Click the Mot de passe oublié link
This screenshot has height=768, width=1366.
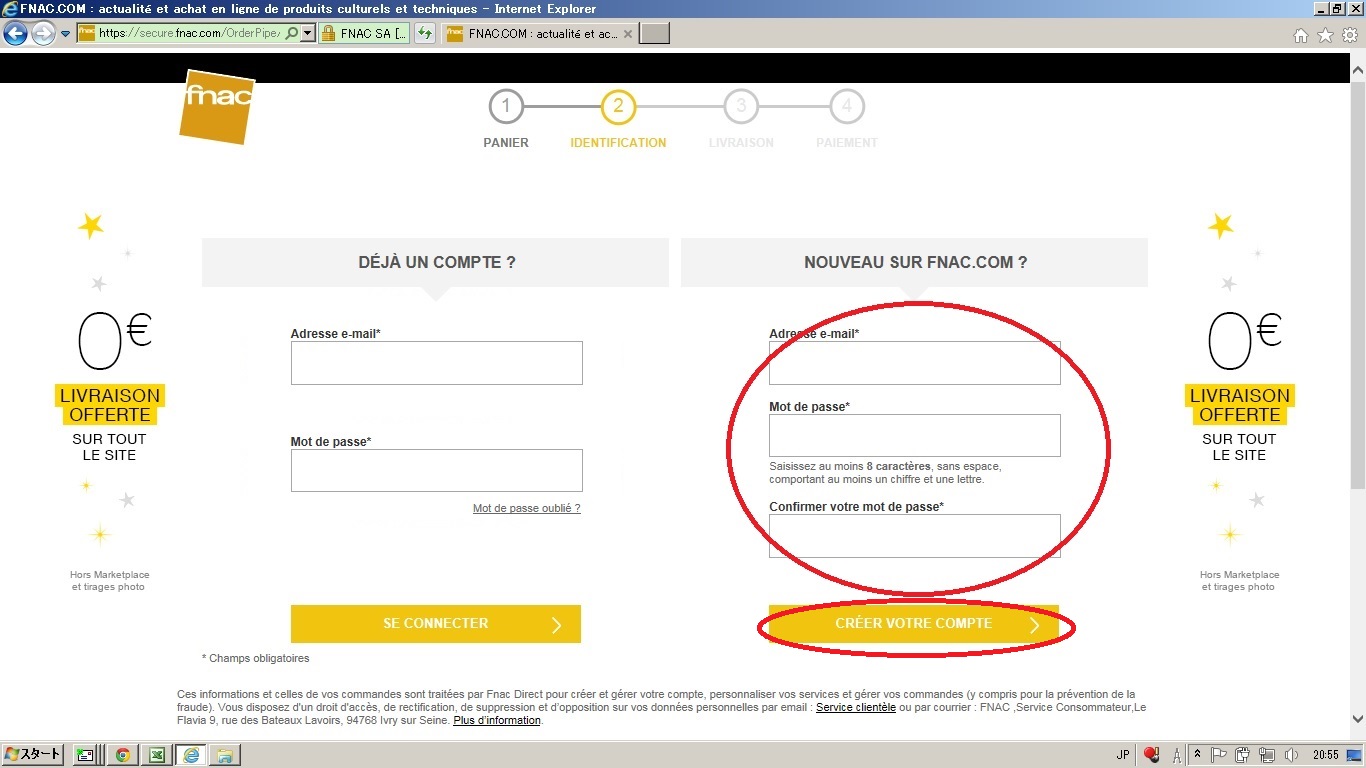[526, 508]
